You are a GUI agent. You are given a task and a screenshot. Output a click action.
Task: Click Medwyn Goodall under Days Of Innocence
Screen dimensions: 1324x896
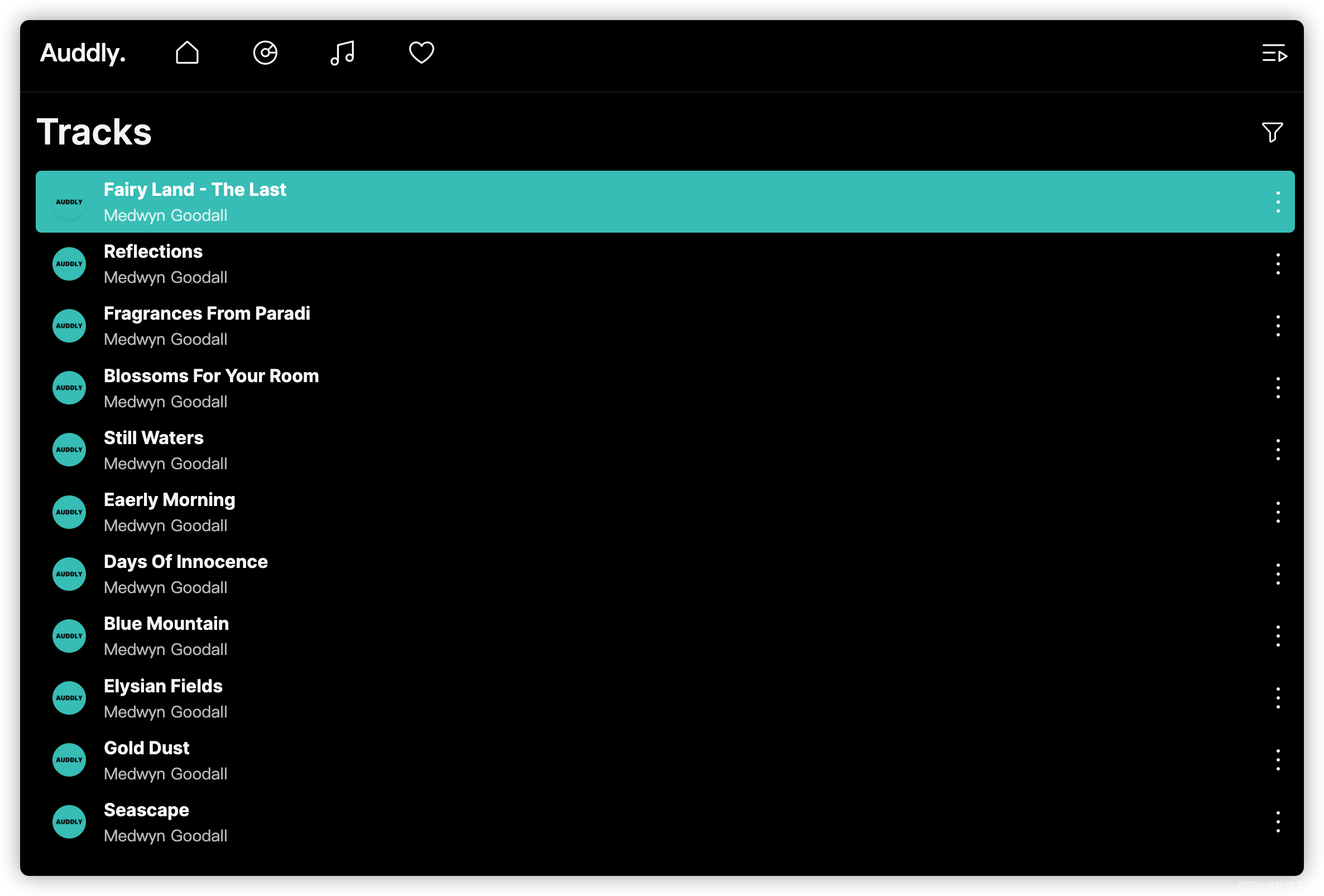pyautogui.click(x=166, y=588)
